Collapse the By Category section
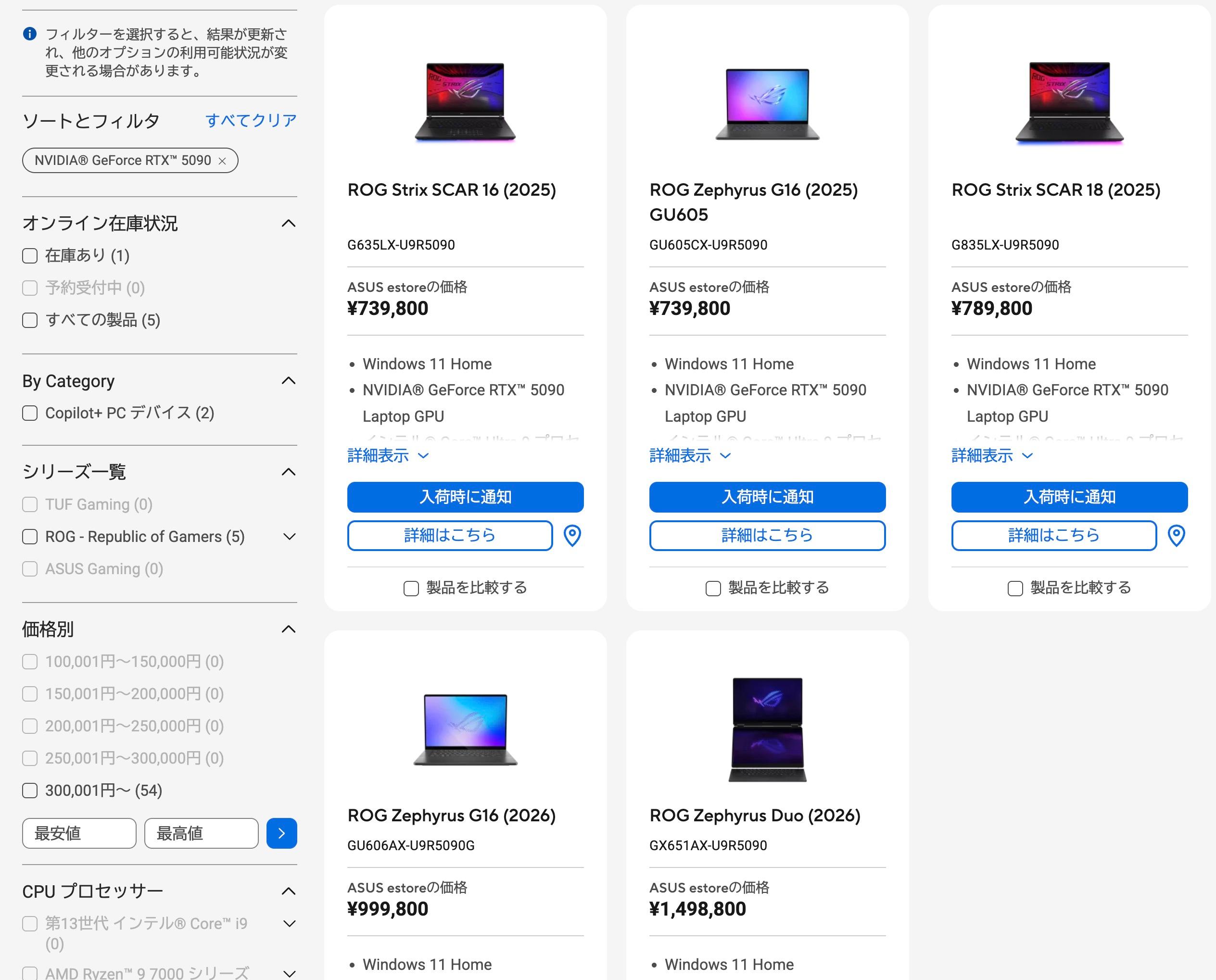The width and height of the screenshot is (1216, 980). click(x=289, y=380)
